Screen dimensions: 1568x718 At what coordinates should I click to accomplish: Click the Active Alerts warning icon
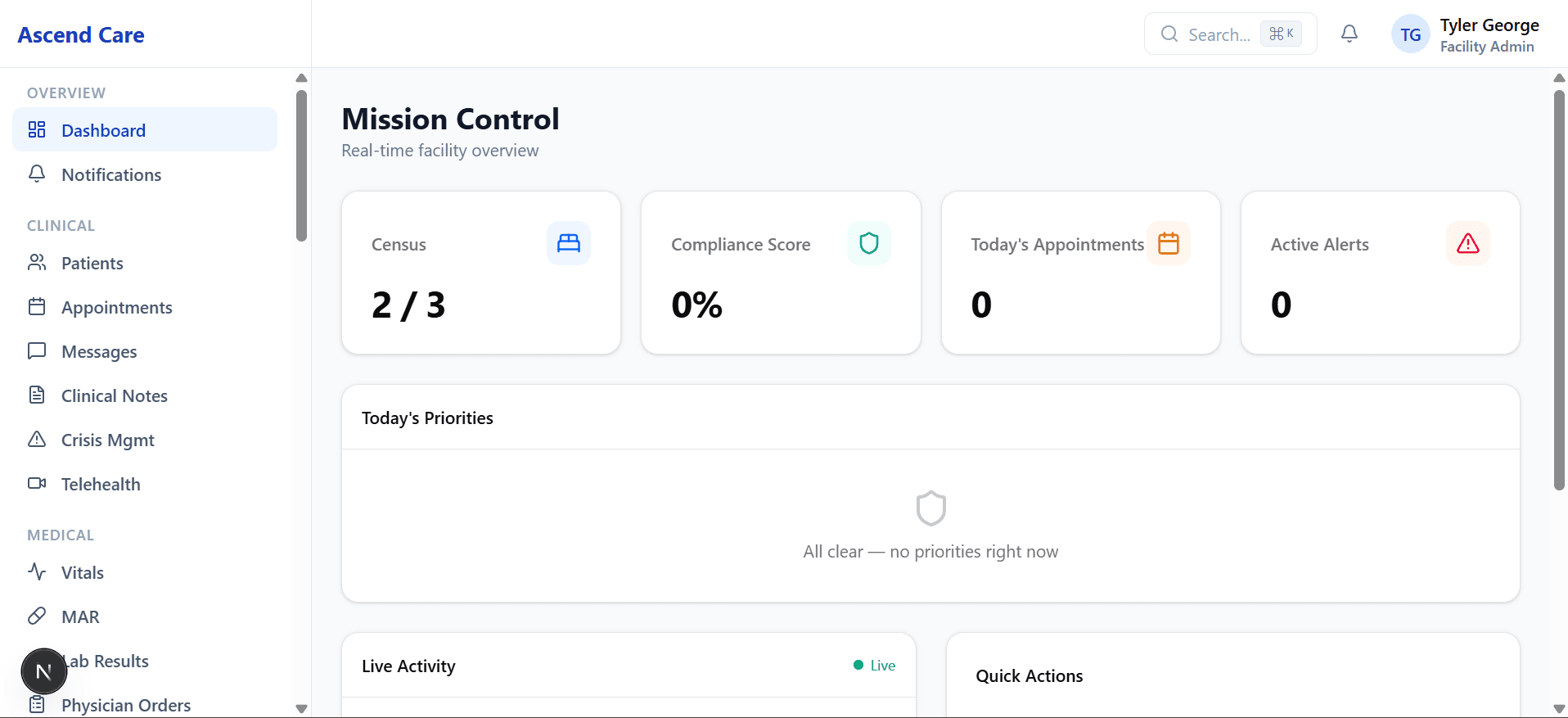tap(1467, 242)
